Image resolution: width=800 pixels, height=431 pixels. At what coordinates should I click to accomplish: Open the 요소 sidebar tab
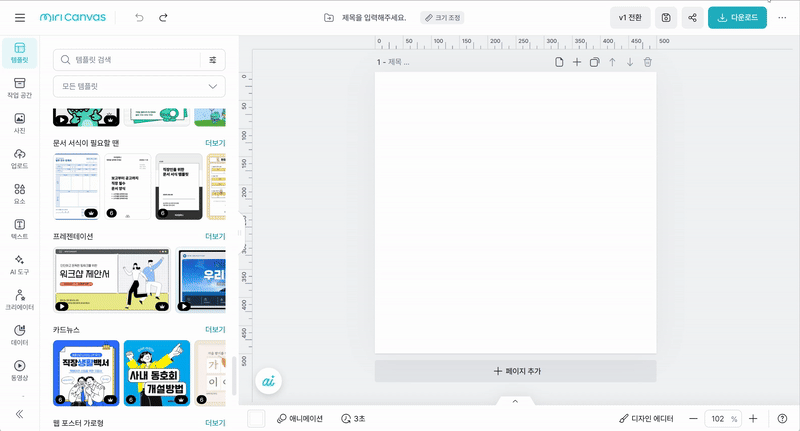[20, 194]
